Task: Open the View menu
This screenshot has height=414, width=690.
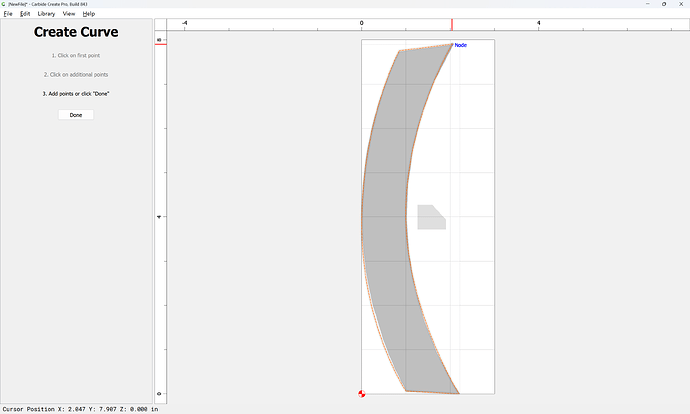Action: 69,14
